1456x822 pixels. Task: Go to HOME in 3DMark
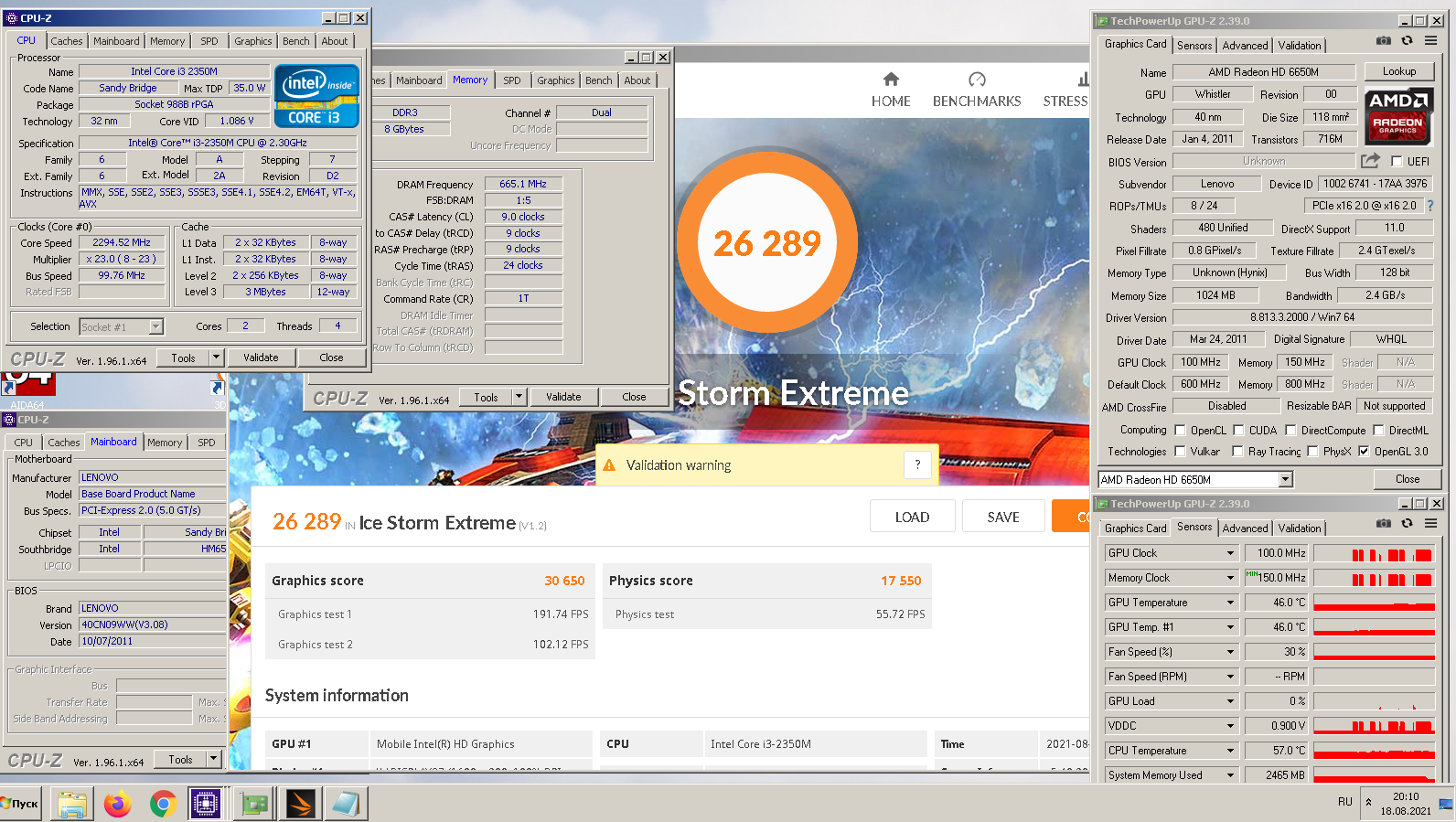(x=891, y=90)
